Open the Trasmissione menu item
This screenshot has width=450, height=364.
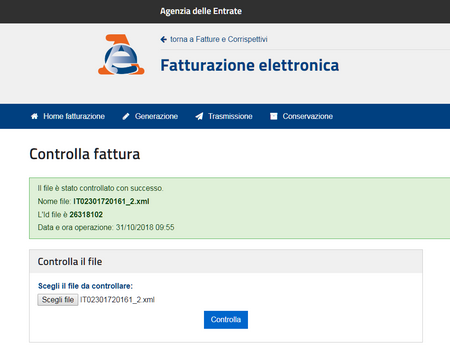click(224, 116)
